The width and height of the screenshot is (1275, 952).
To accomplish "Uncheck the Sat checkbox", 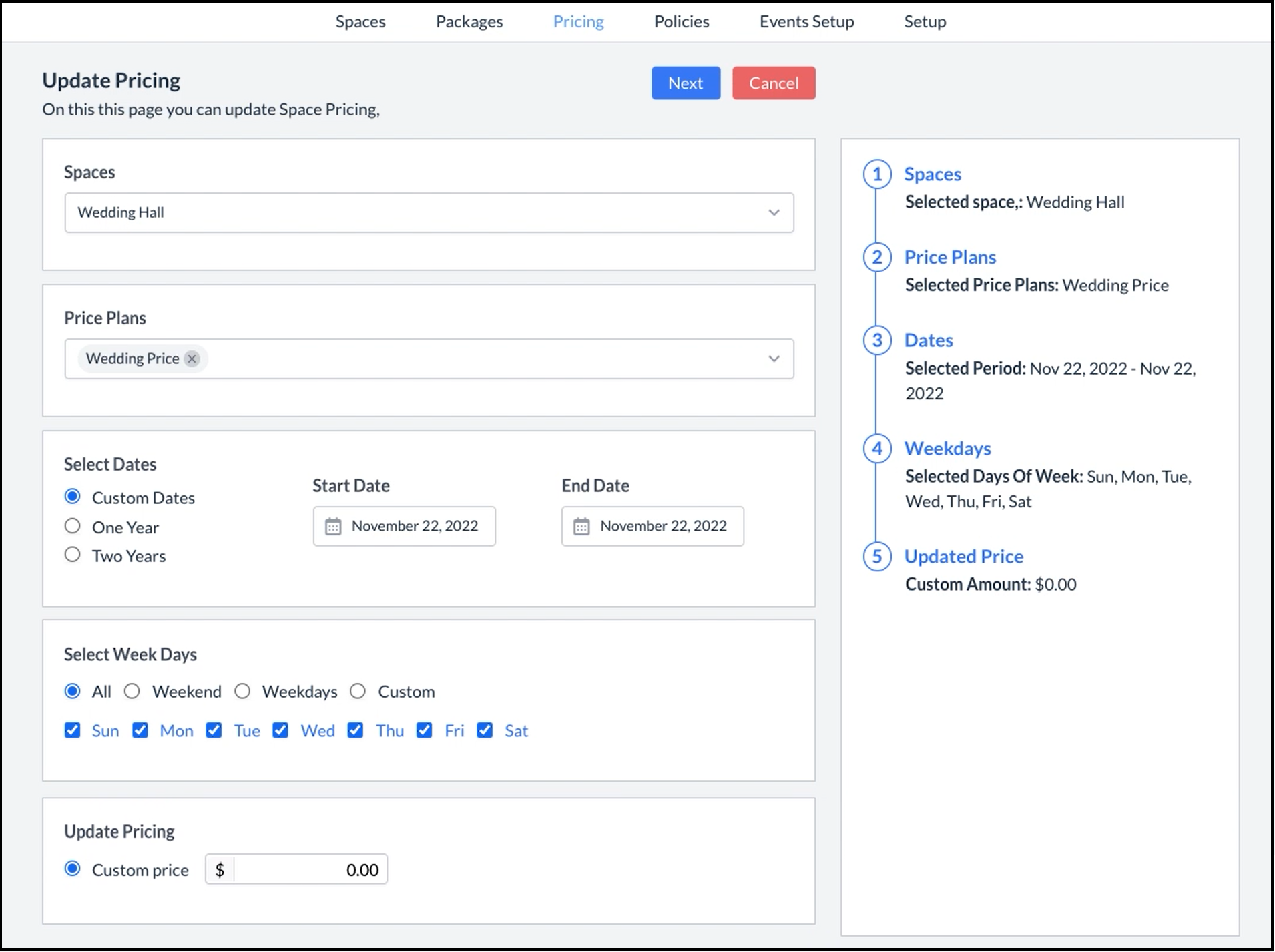I will tap(485, 730).
